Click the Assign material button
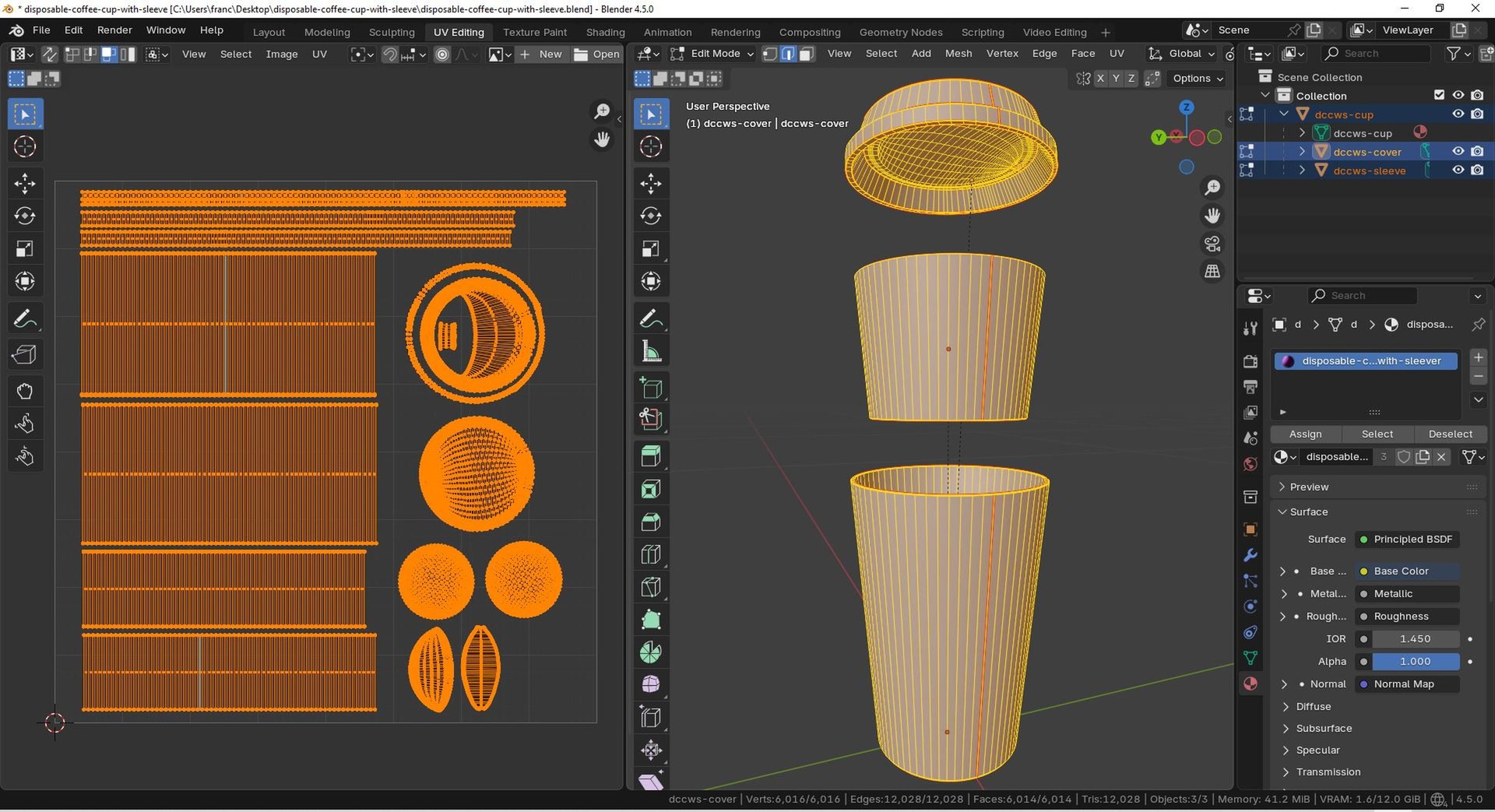This screenshot has height=812, width=1495. point(1305,434)
